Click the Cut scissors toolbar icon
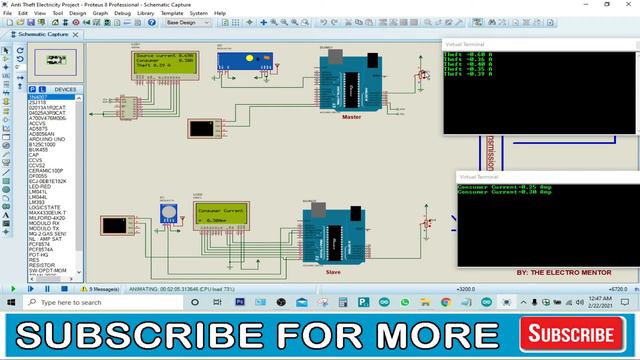 348,22
